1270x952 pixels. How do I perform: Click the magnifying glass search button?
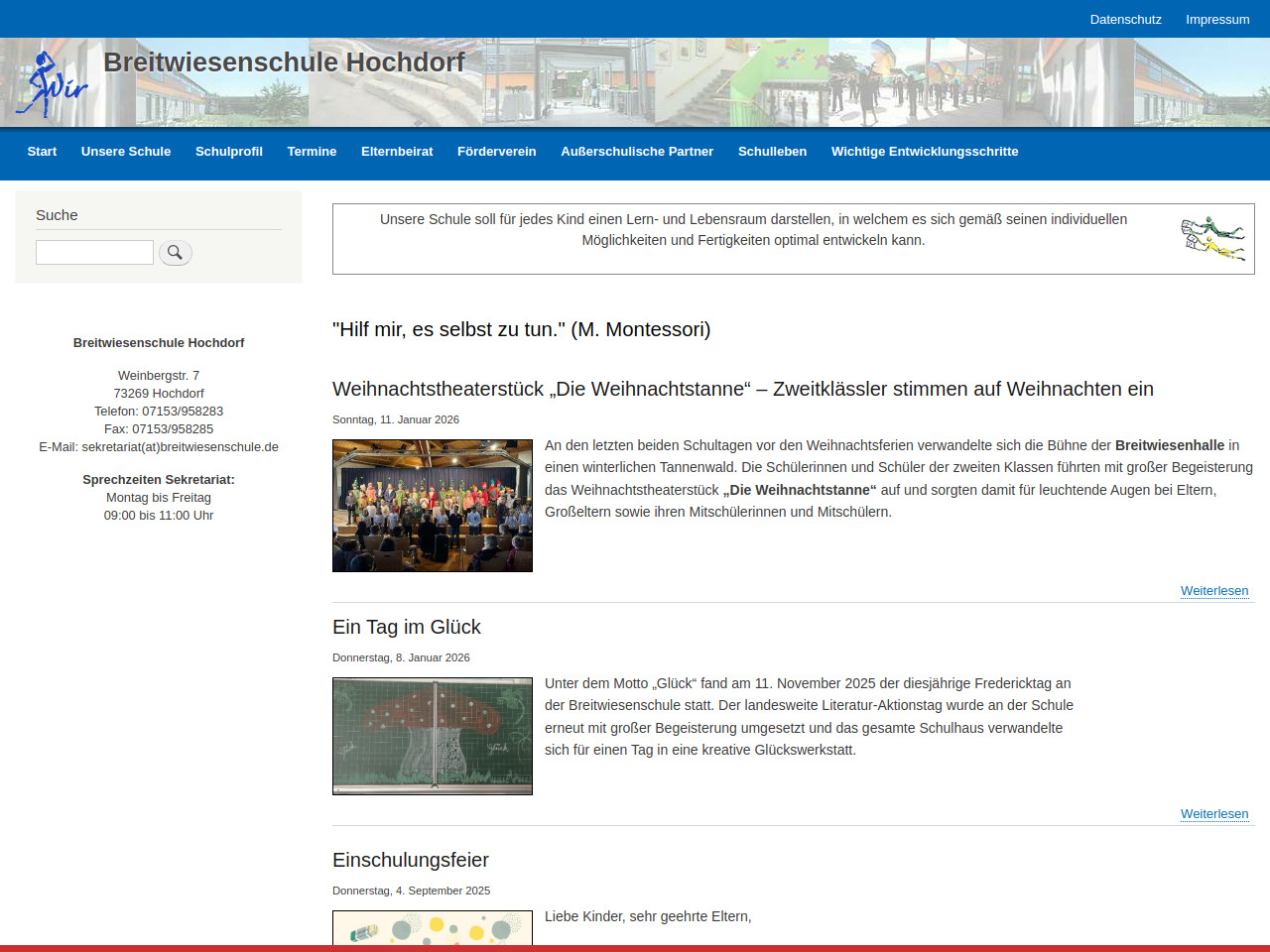coord(175,253)
